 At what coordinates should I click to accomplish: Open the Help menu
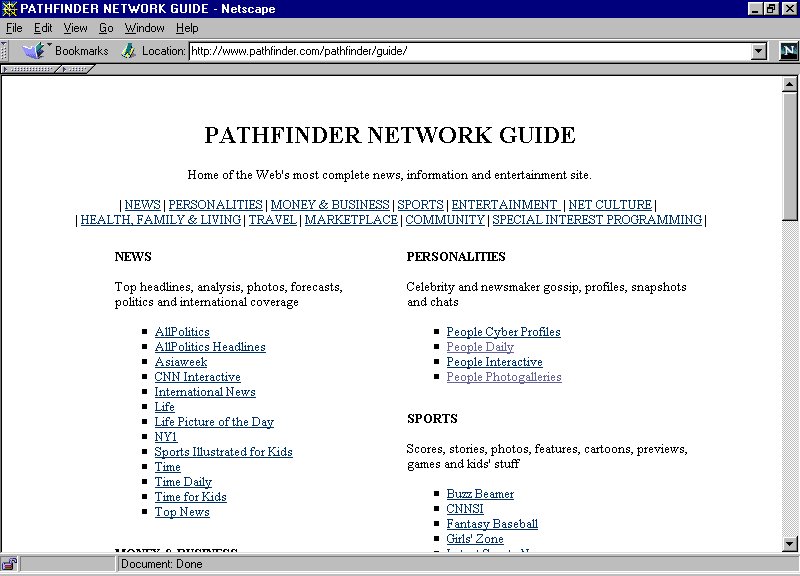coord(187,28)
